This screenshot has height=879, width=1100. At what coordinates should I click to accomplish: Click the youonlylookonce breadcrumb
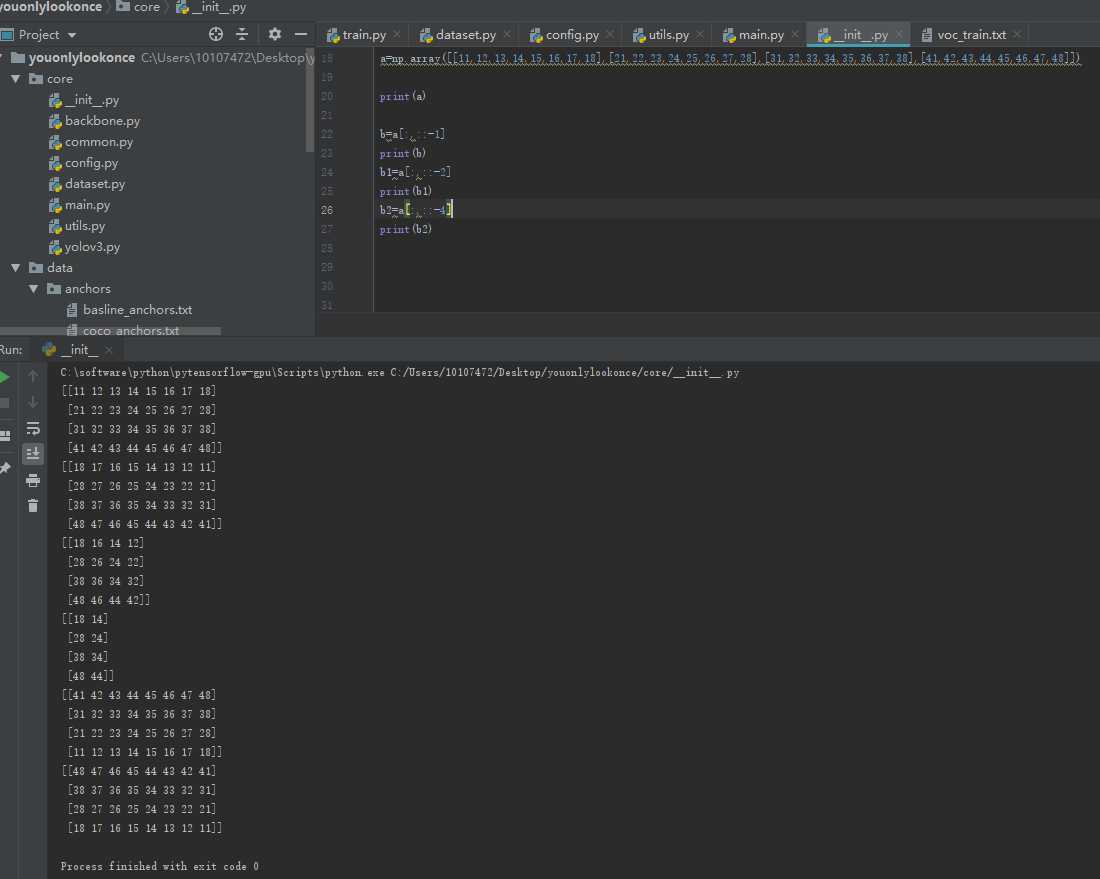(x=51, y=7)
